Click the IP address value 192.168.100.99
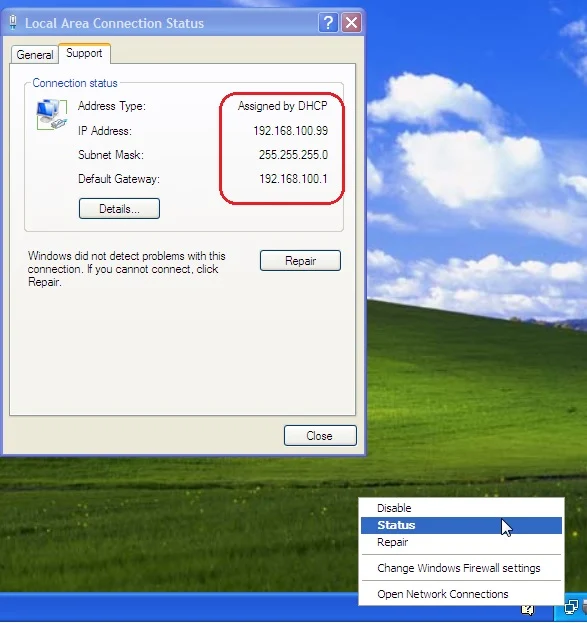587x623 pixels. click(291, 131)
